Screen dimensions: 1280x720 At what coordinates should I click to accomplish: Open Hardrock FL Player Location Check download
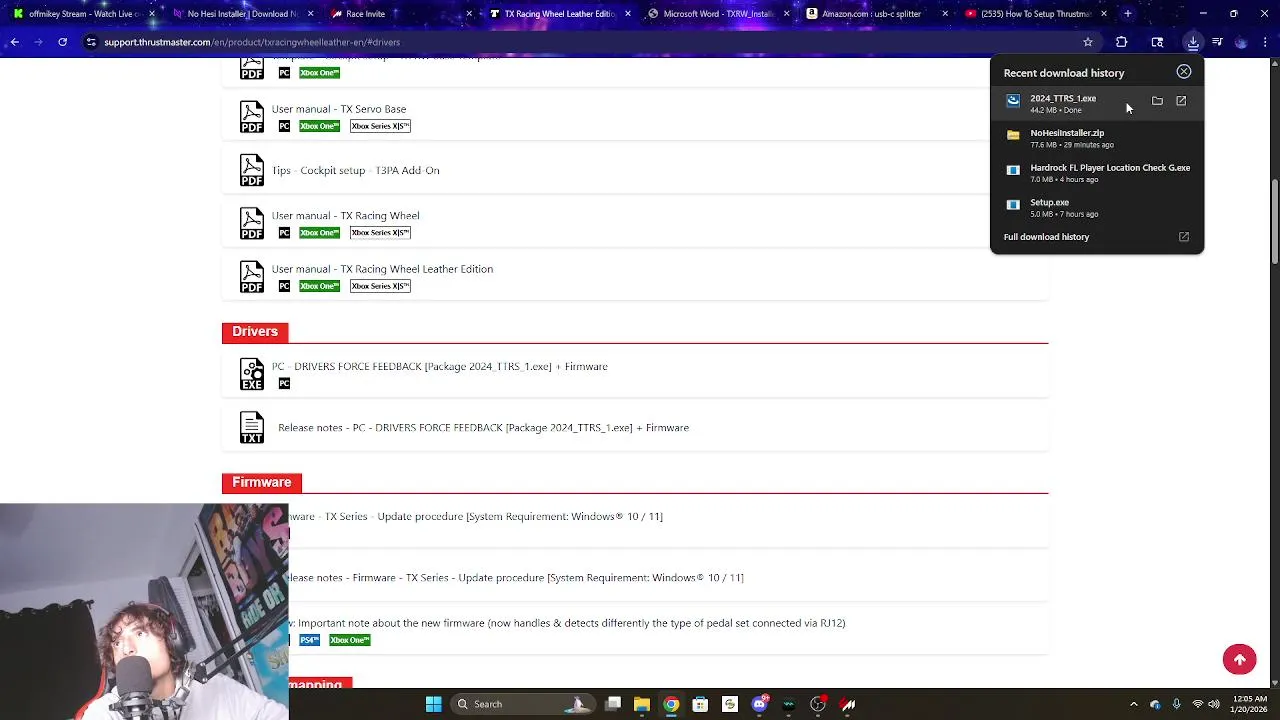(x=1097, y=173)
